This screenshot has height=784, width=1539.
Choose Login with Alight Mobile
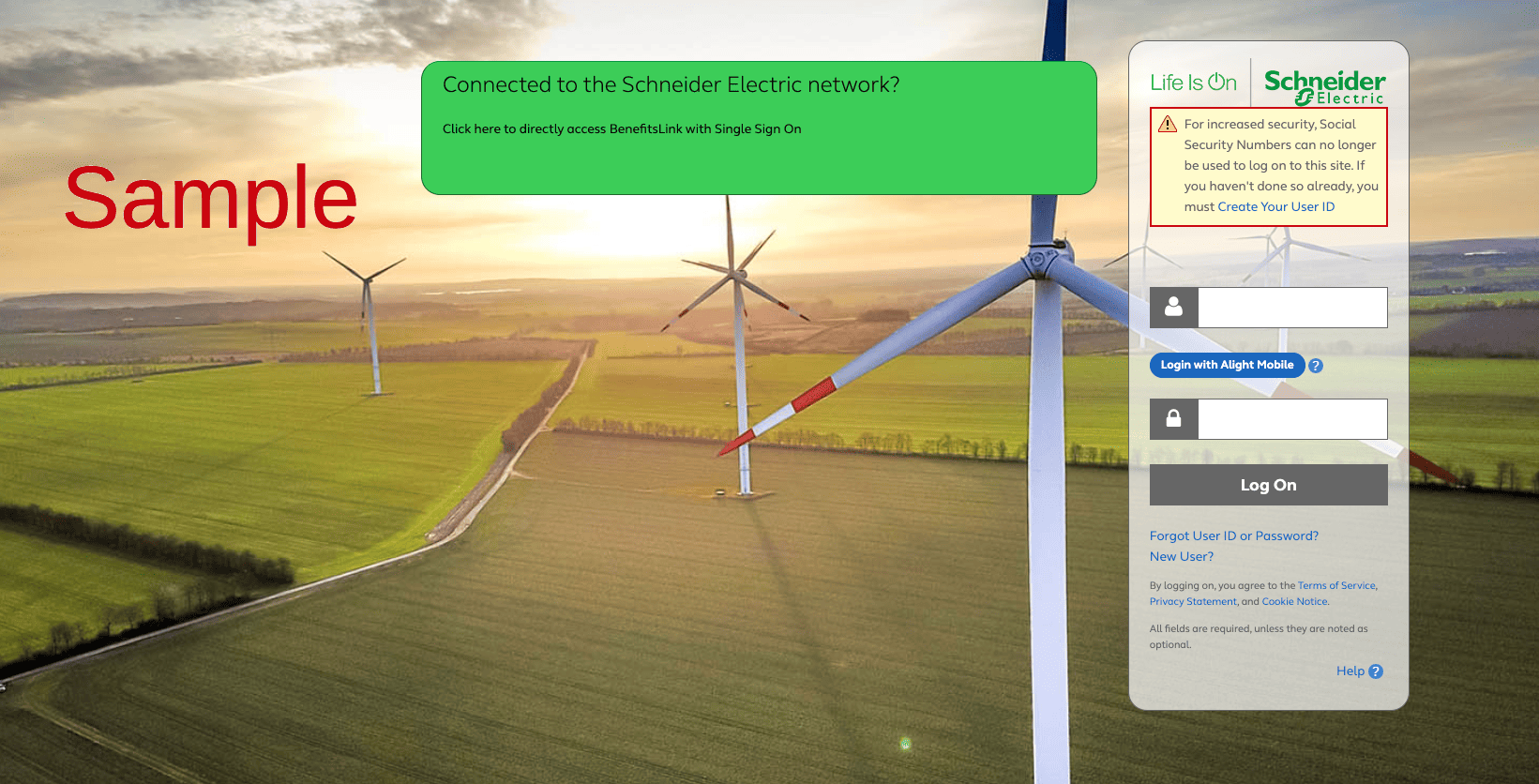tap(1227, 365)
